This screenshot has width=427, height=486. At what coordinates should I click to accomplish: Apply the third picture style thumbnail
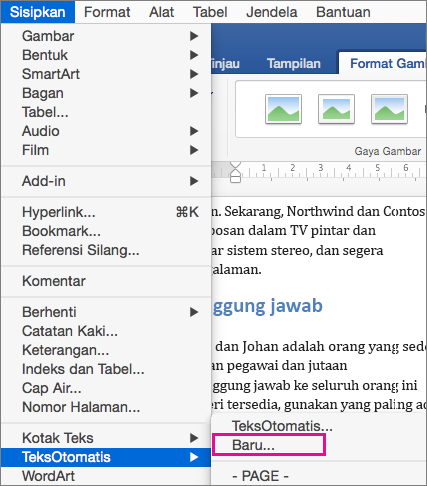(x=389, y=109)
